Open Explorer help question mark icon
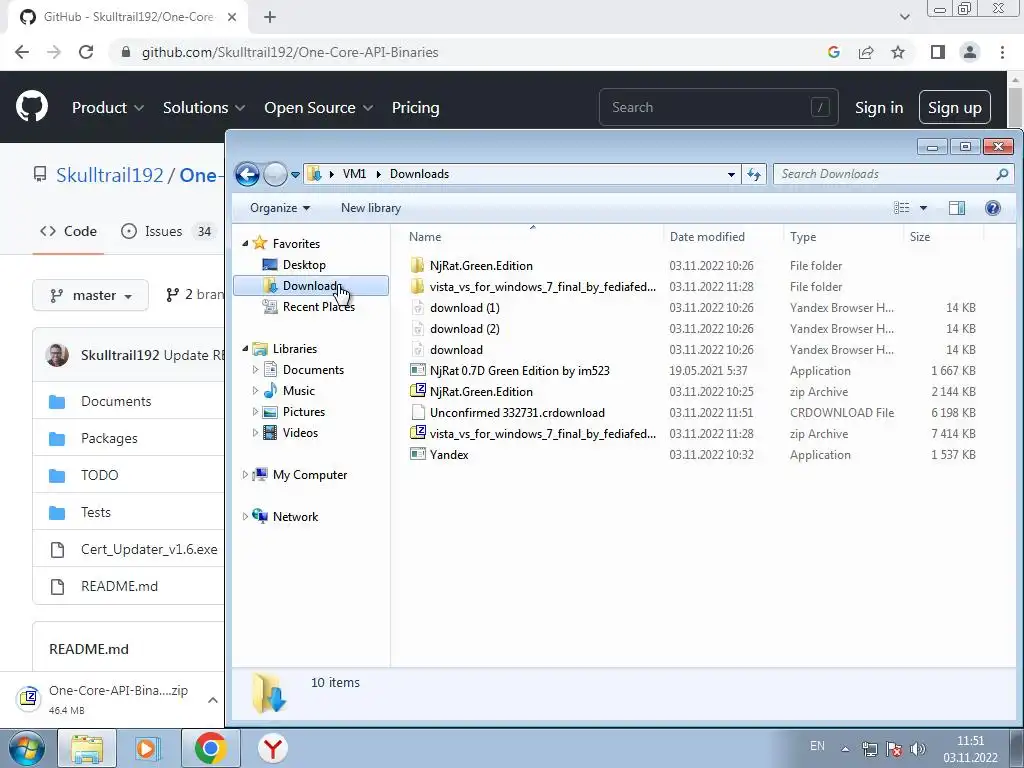Viewport: 1024px width, 768px height. tap(993, 208)
